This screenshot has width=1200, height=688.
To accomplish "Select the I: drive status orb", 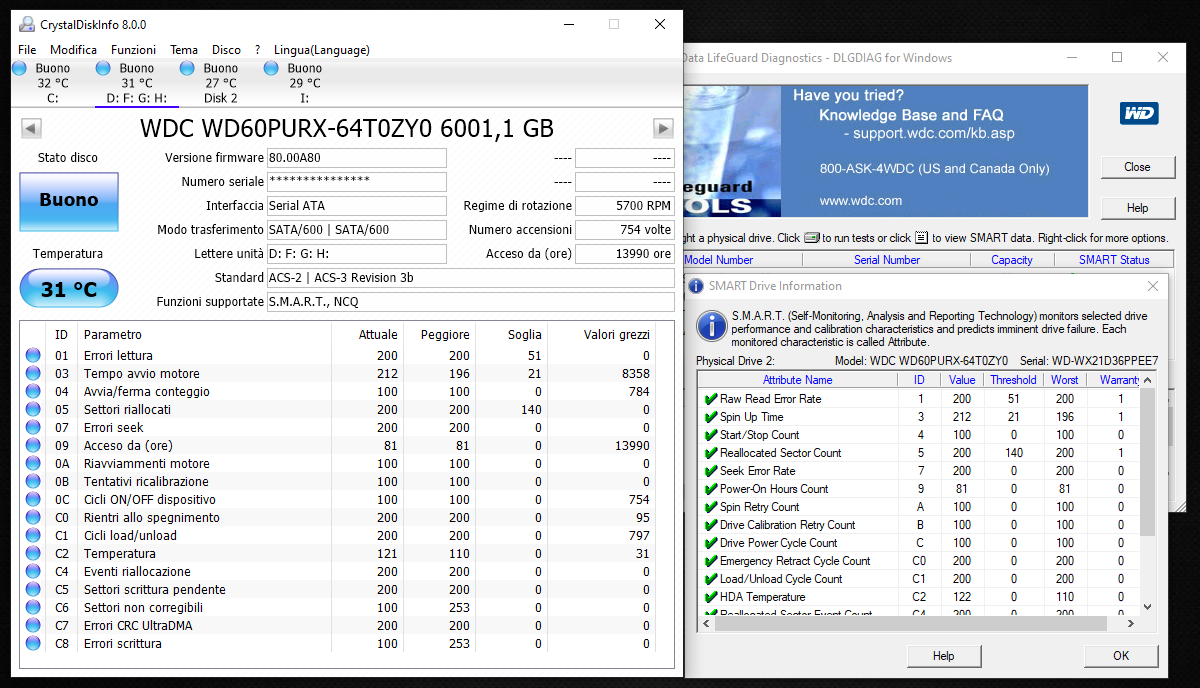I will [x=271, y=68].
